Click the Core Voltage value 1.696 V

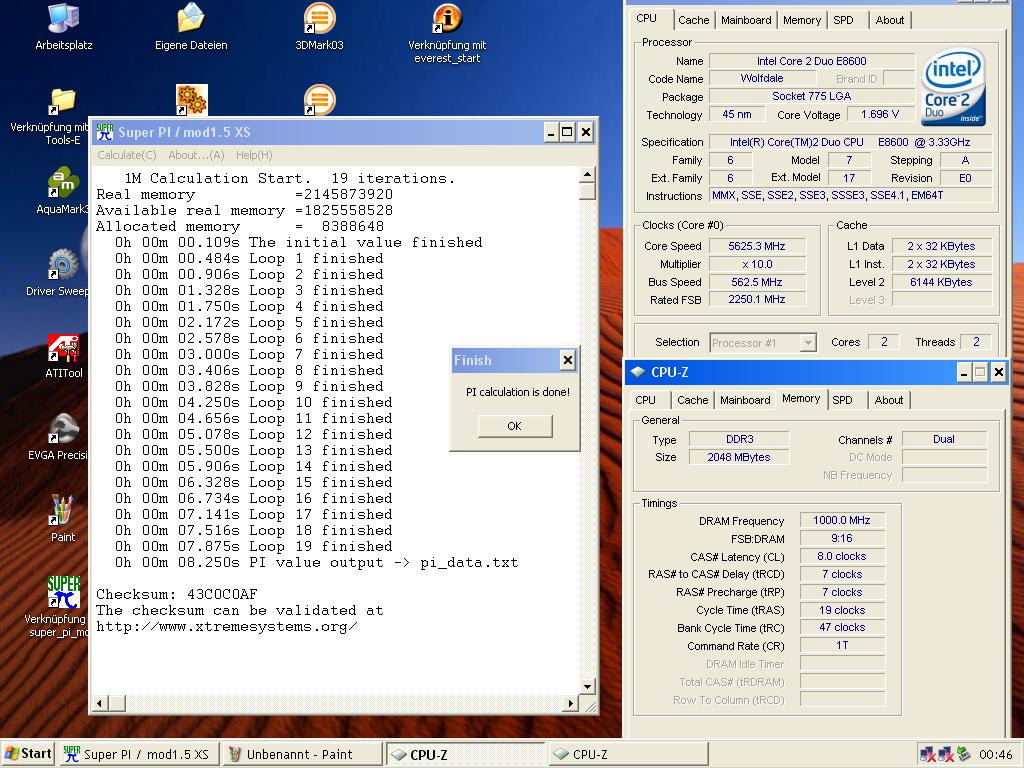click(x=880, y=114)
